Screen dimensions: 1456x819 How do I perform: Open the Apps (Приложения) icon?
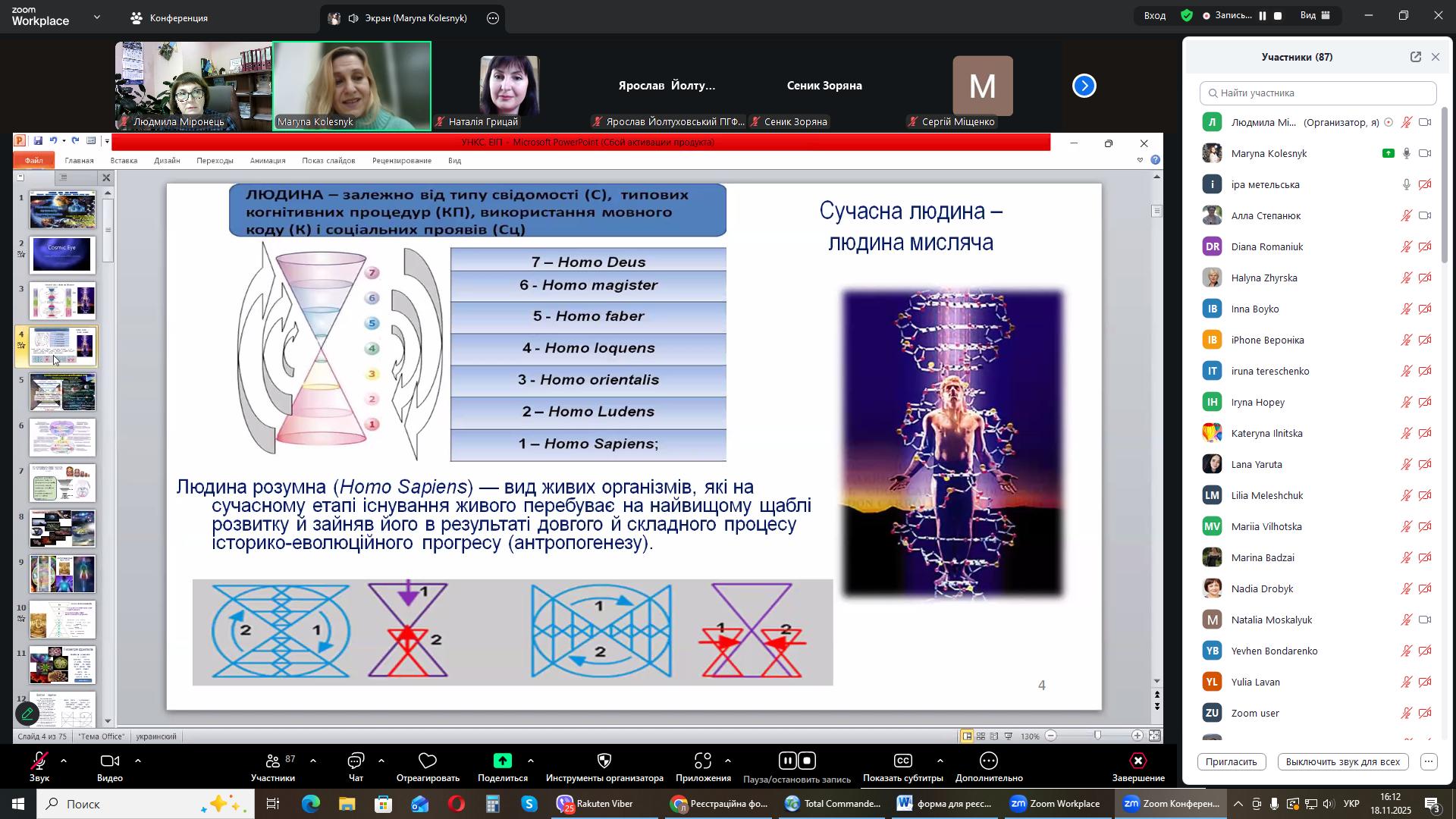coord(703,761)
